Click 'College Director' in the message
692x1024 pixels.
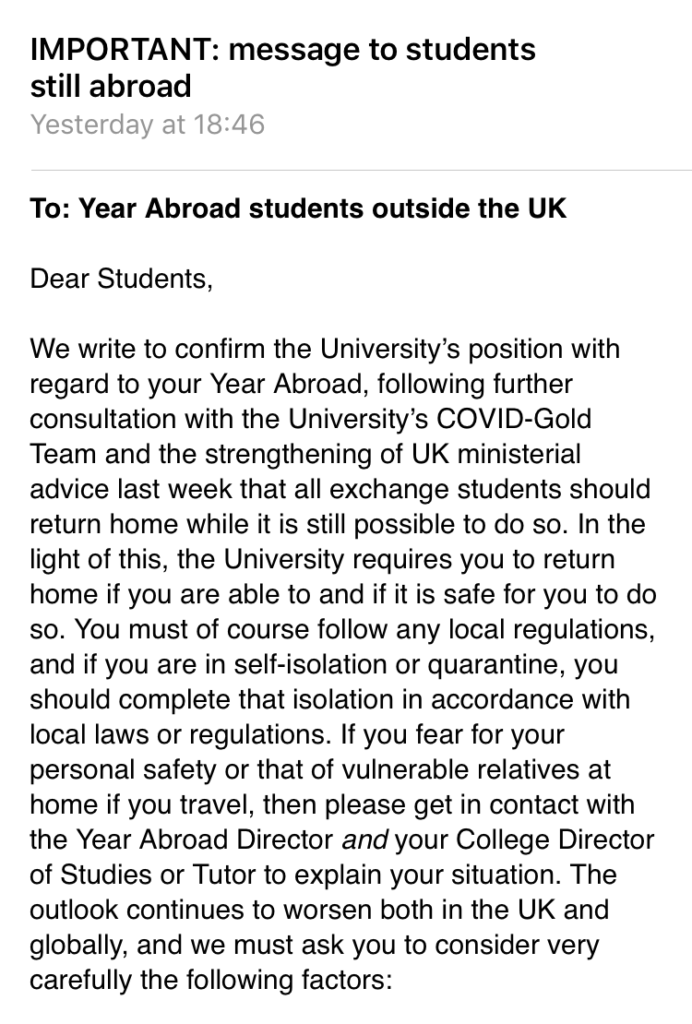554,840
